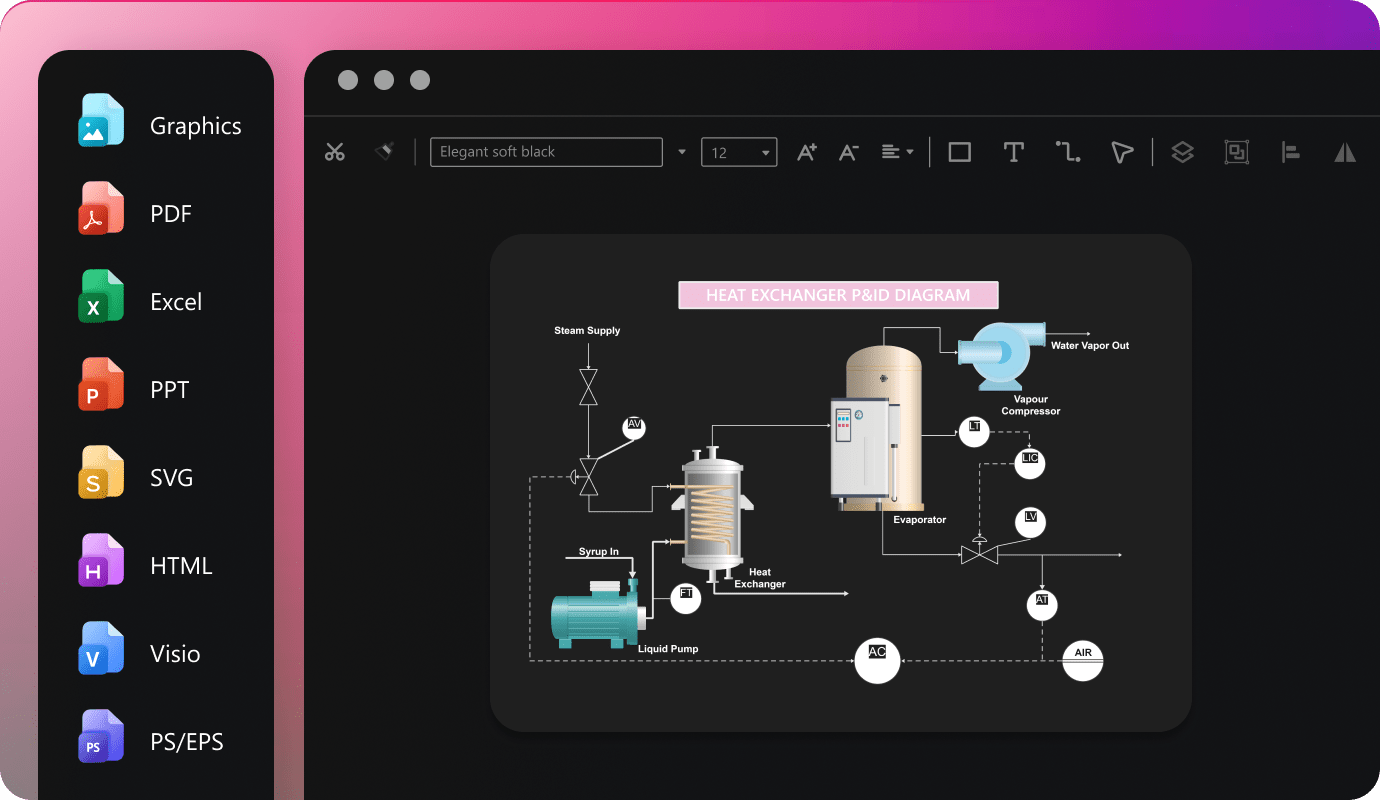Click the FT instrument circle
Viewport: 1380px width, 800px height.
click(686, 598)
